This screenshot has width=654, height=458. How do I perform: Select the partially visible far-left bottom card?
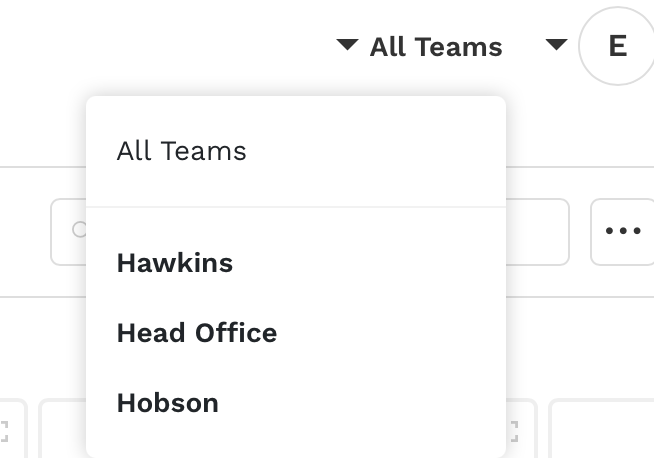tap(13, 428)
